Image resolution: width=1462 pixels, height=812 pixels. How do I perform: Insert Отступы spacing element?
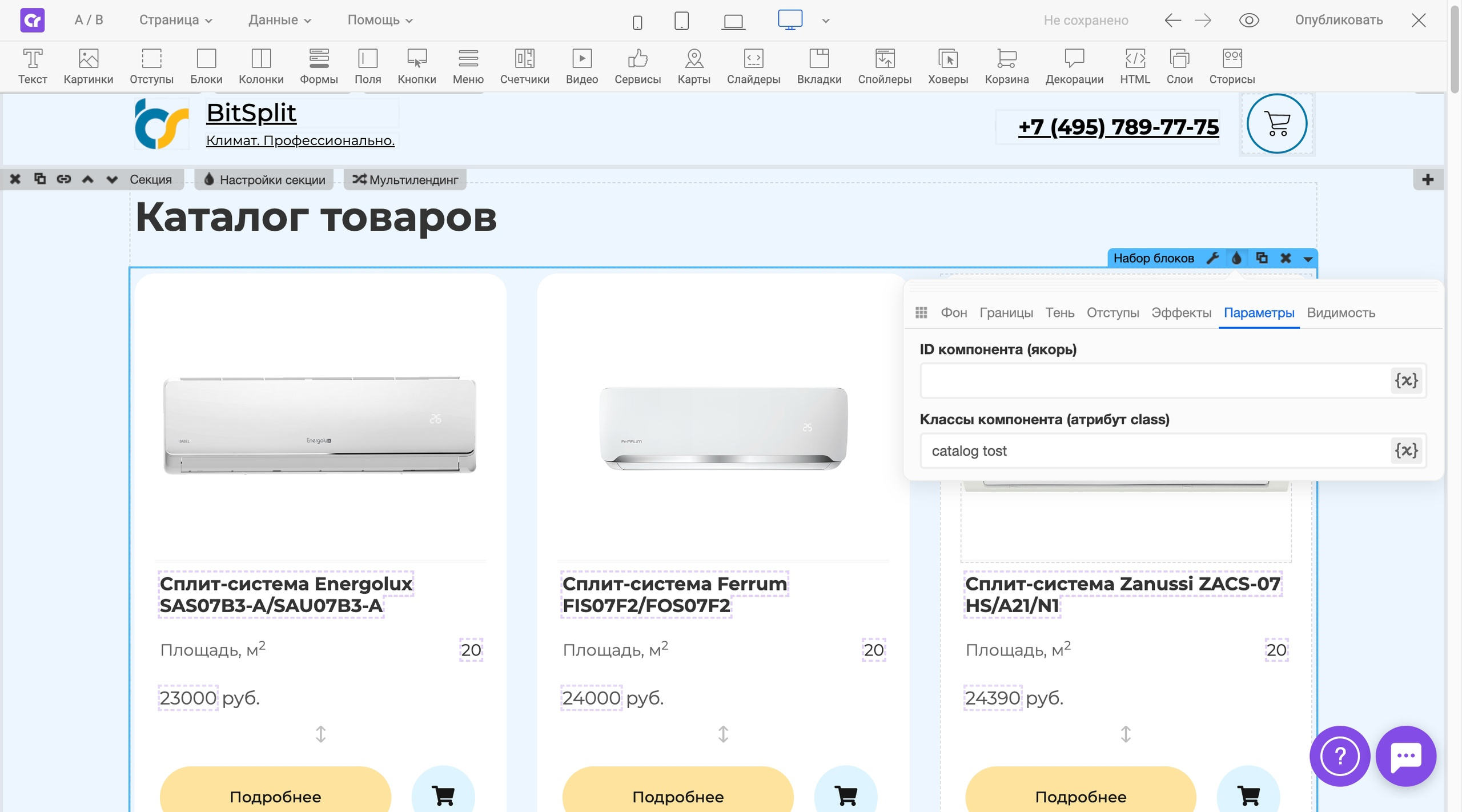[x=151, y=66]
